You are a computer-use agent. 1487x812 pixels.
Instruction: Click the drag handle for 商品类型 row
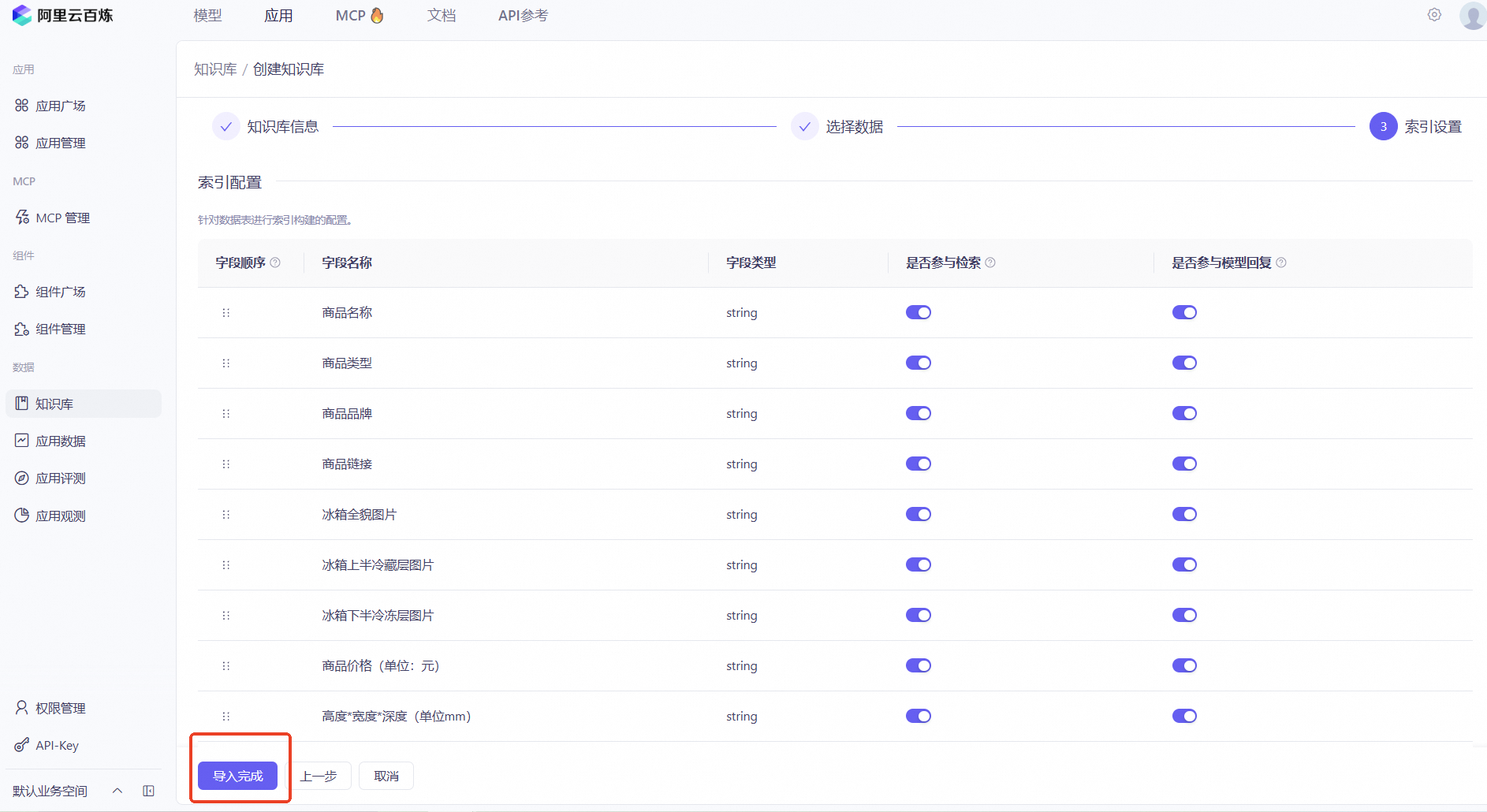[226, 363]
